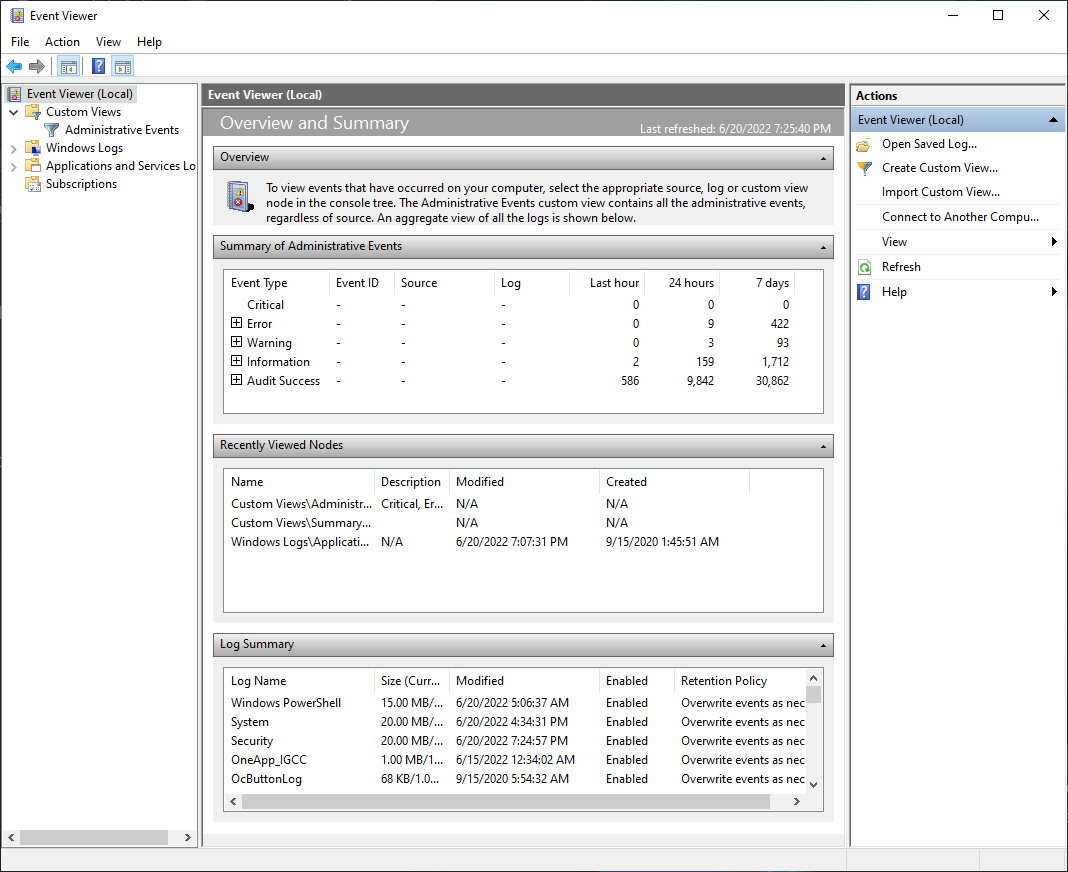The image size is (1068, 872).
Task: Click Open Saved Log... action
Action: (929, 144)
